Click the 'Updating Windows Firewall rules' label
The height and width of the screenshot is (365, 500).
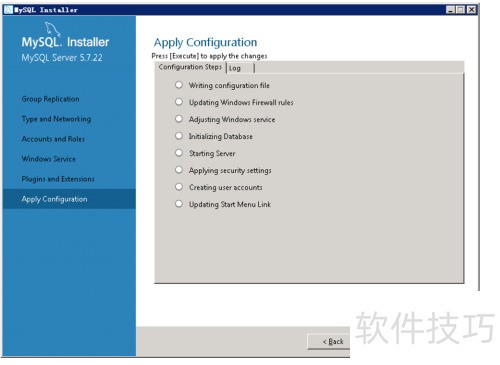(241, 102)
